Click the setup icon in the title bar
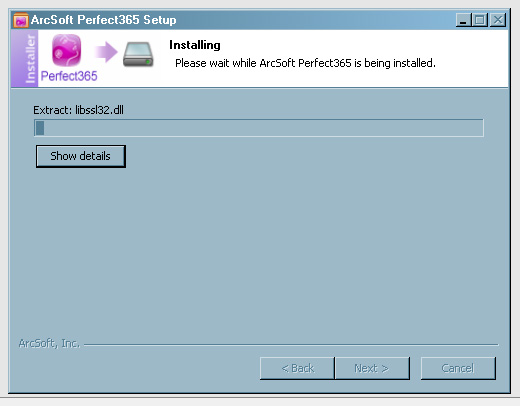Viewport: 520px width, 406px height. 21,20
